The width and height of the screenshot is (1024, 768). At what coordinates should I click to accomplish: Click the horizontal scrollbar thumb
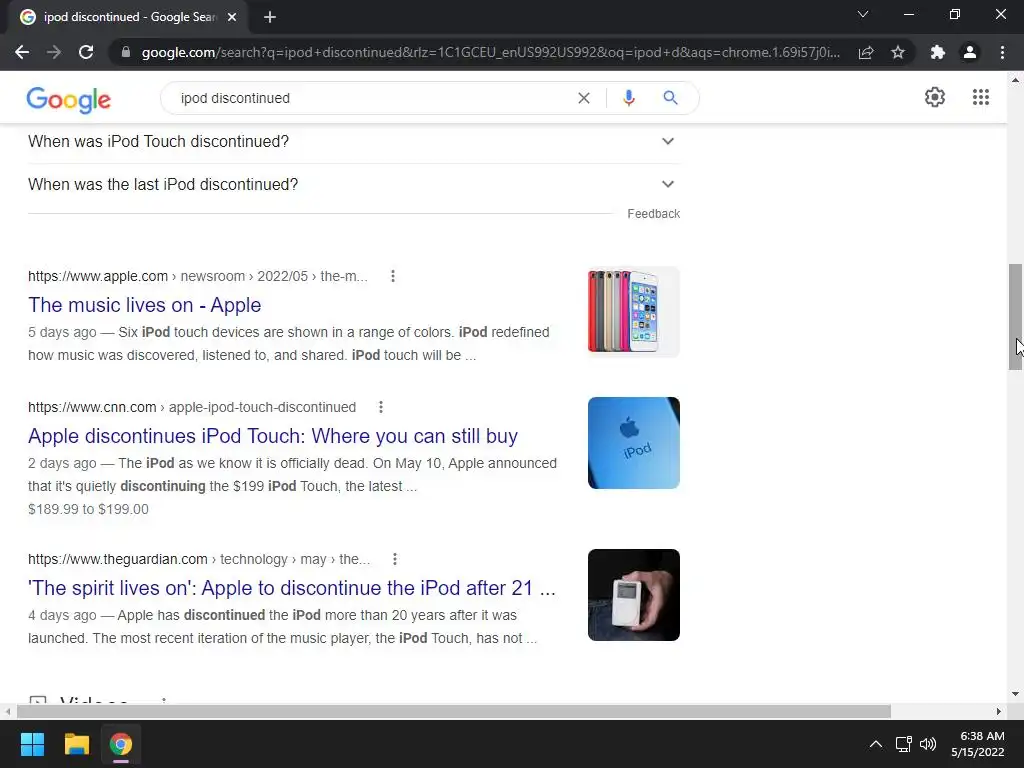pyautogui.click(x=453, y=711)
